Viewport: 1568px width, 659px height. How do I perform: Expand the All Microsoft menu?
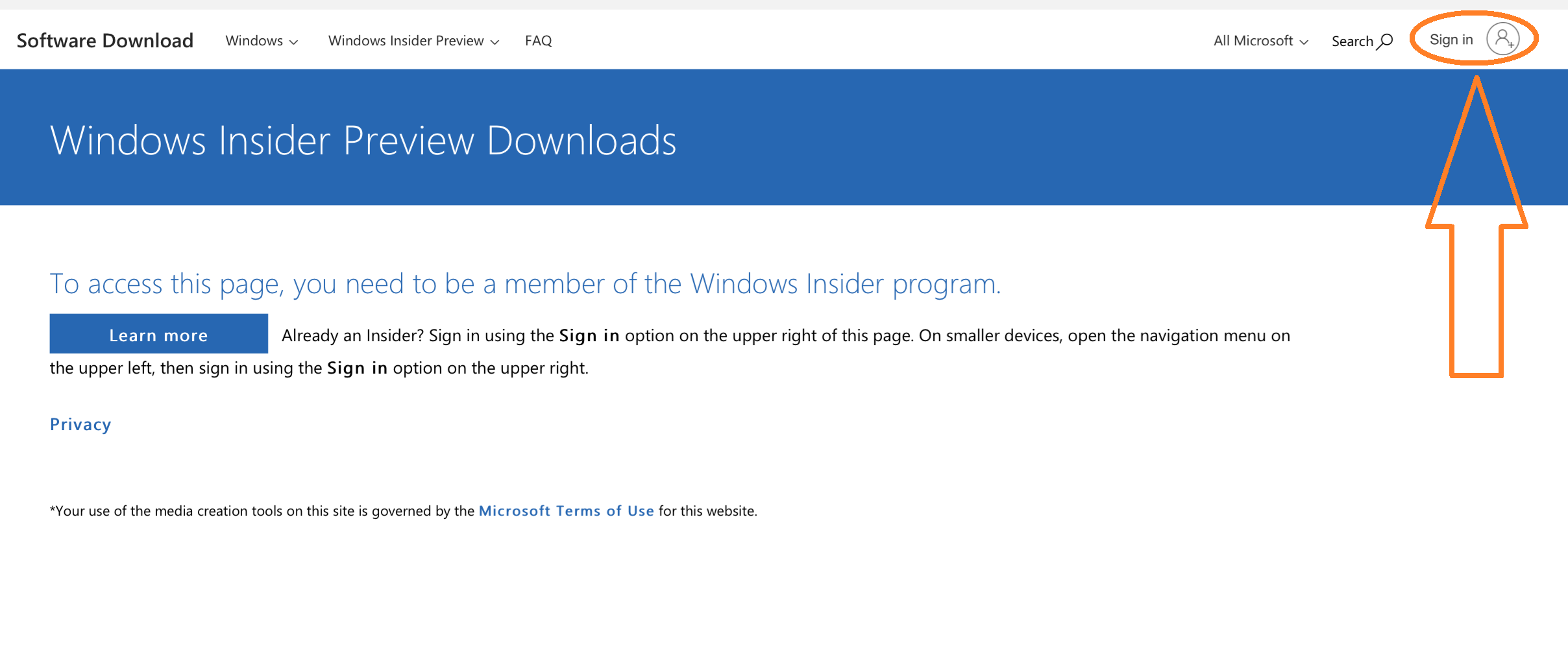1261,41
